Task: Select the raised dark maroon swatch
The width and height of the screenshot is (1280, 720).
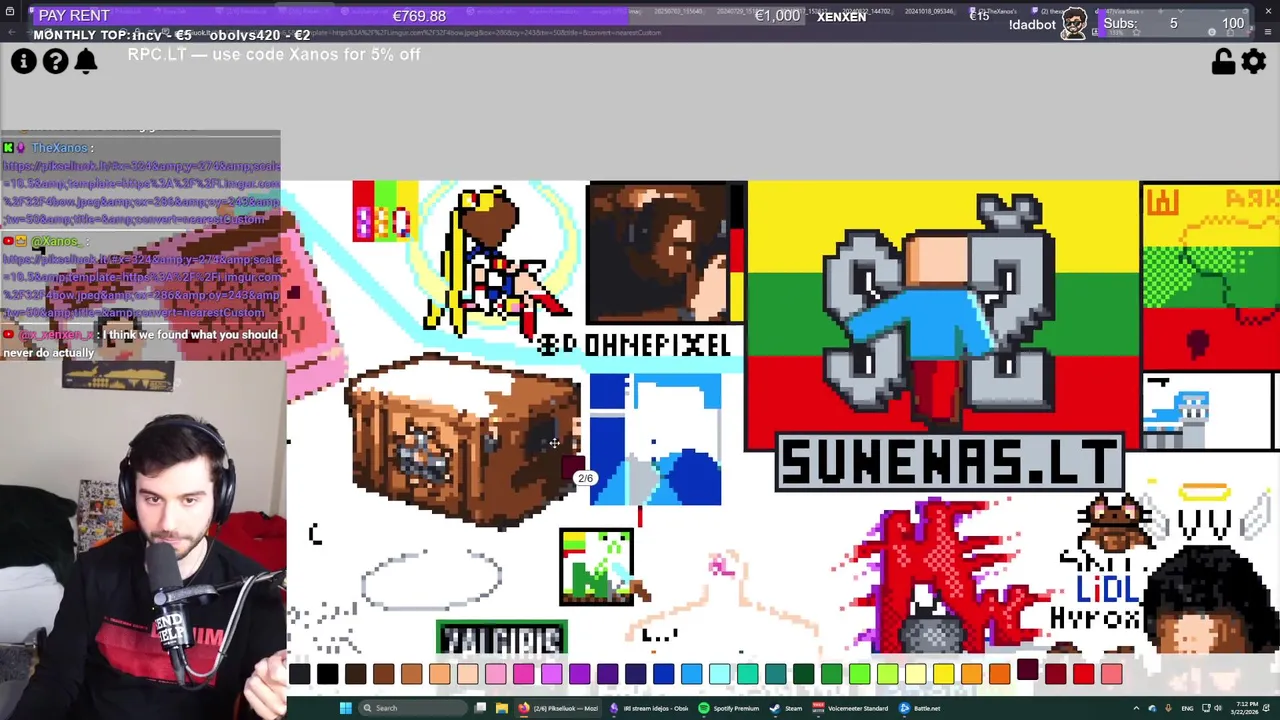Action: [1027, 669]
